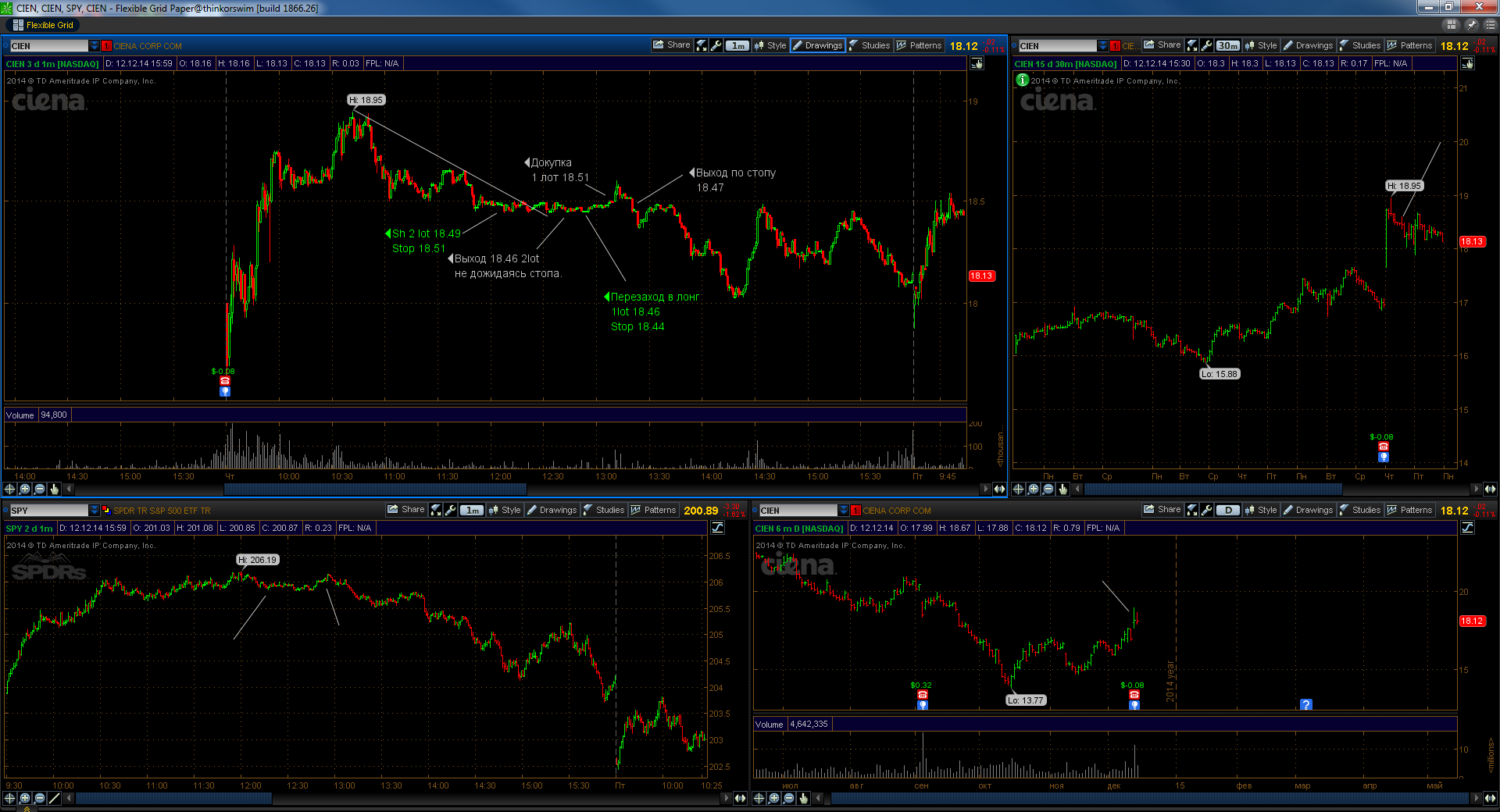The image size is (1500, 812).
Task: Open symbol dropdown arrow in bottom-right daily CIEN chart
Action: point(844,511)
